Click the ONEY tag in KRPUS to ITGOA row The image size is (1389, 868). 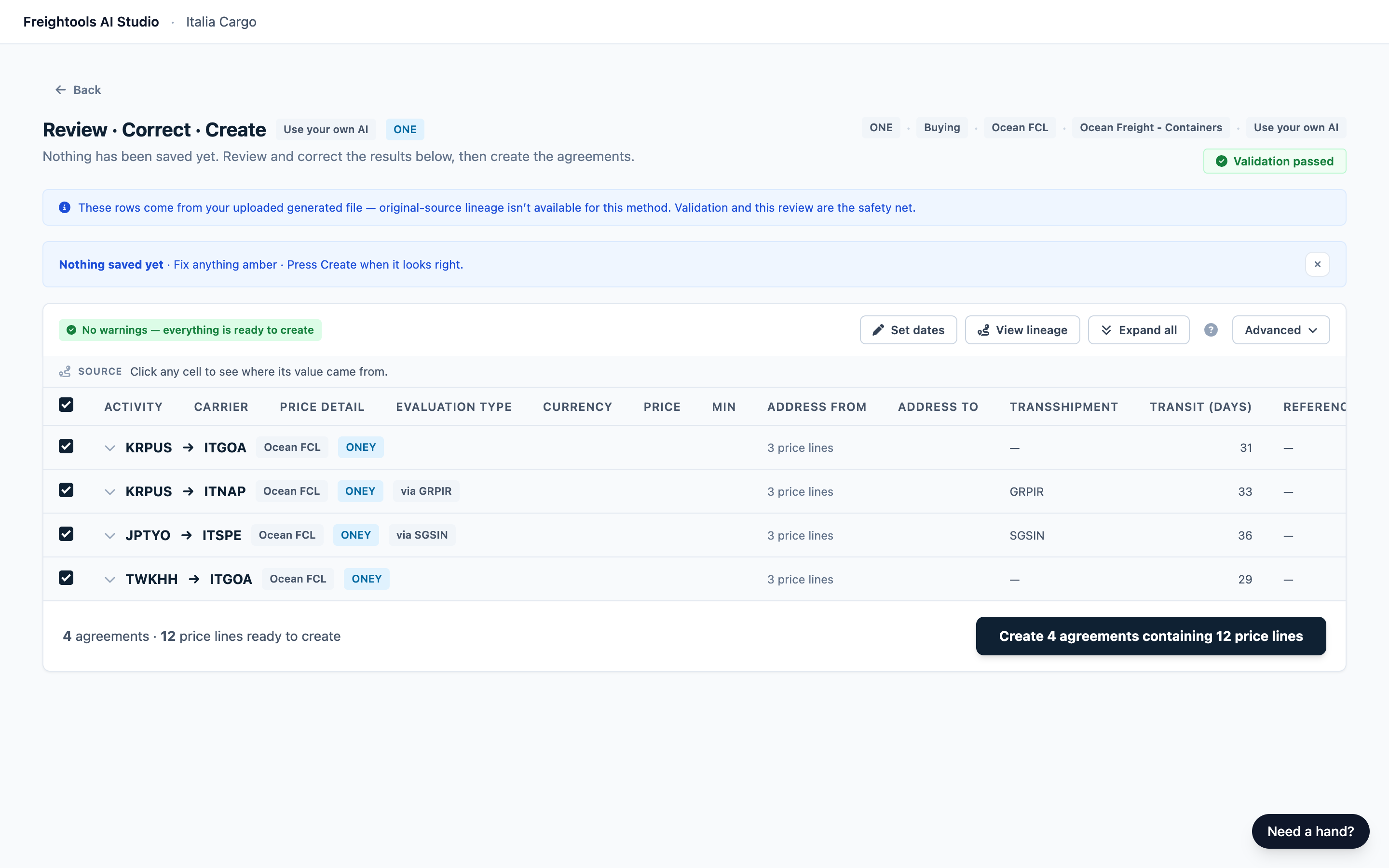360,447
